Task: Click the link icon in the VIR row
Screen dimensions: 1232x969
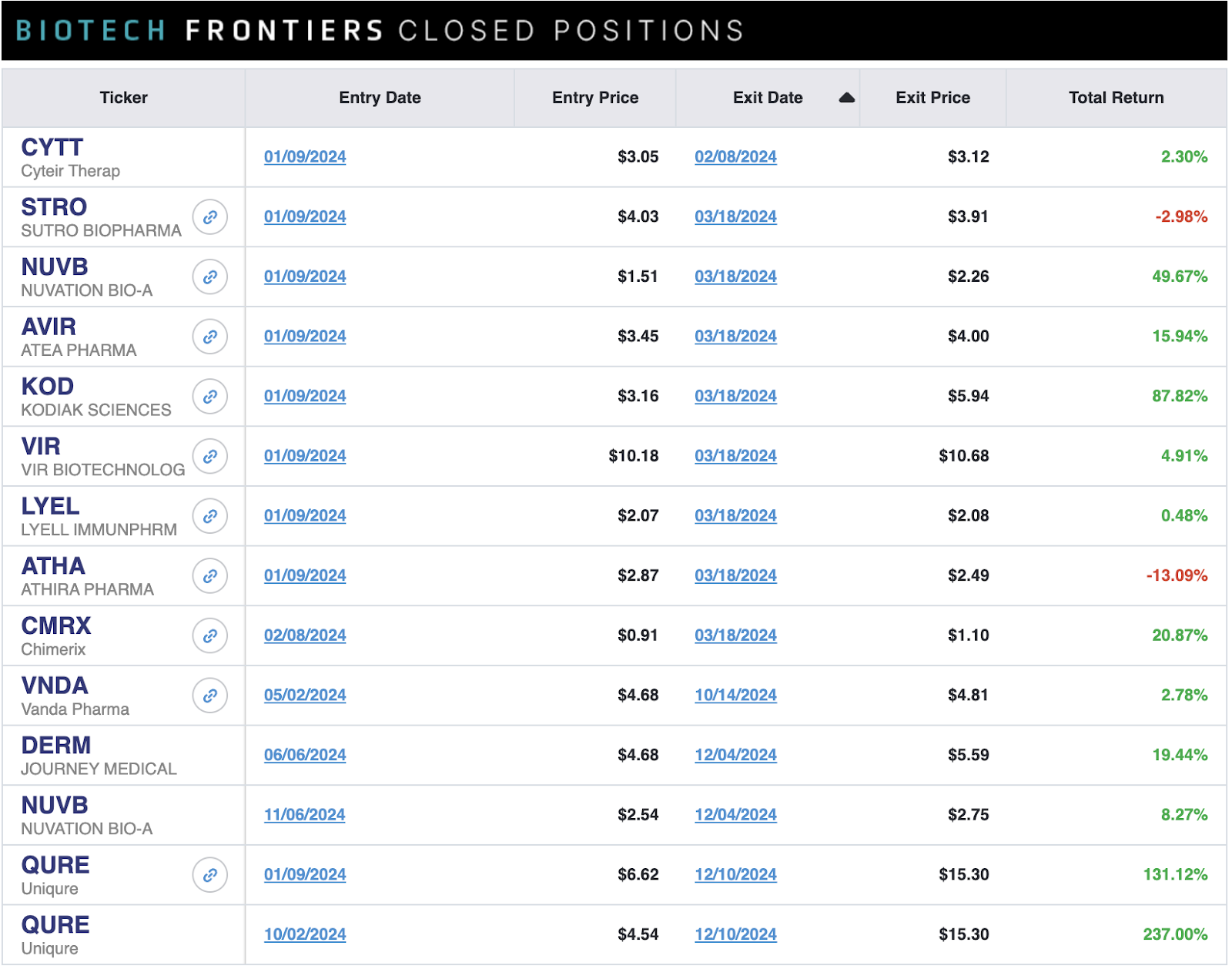Action: click(x=210, y=457)
